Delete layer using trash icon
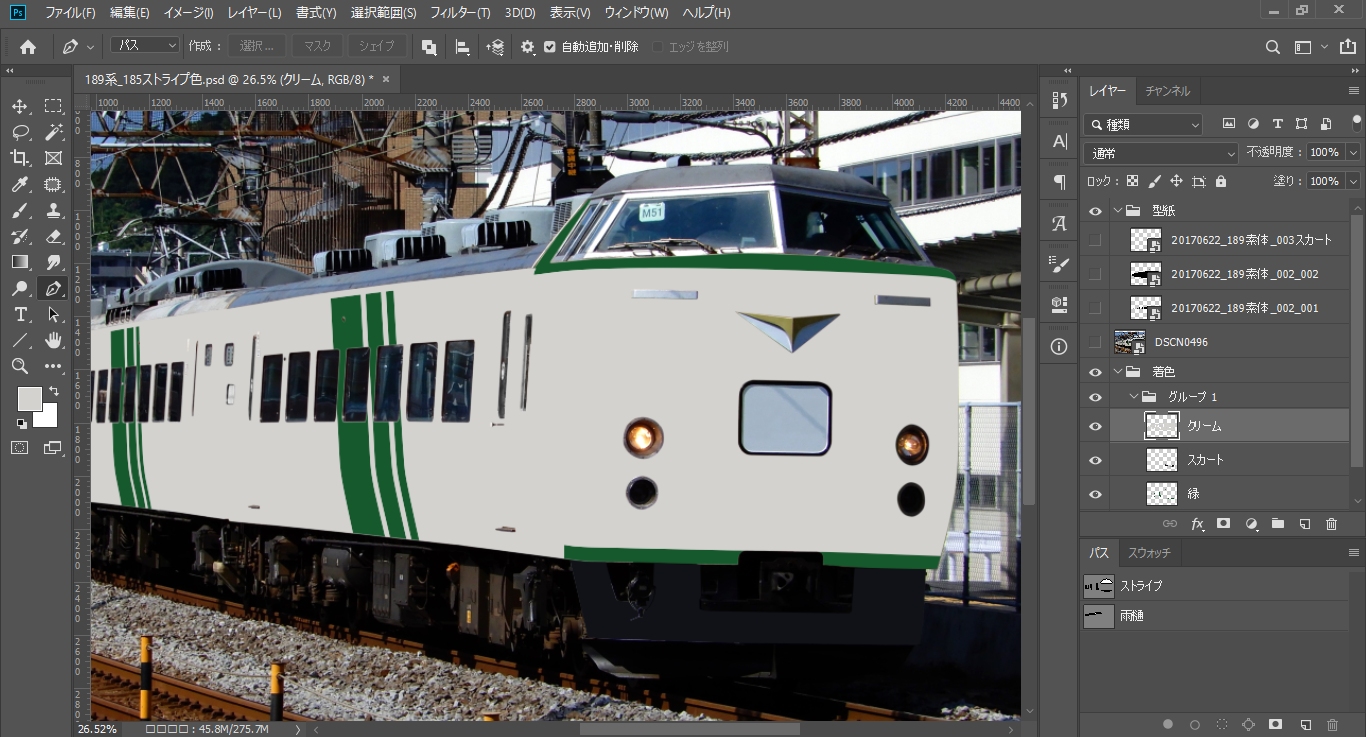 click(1331, 524)
